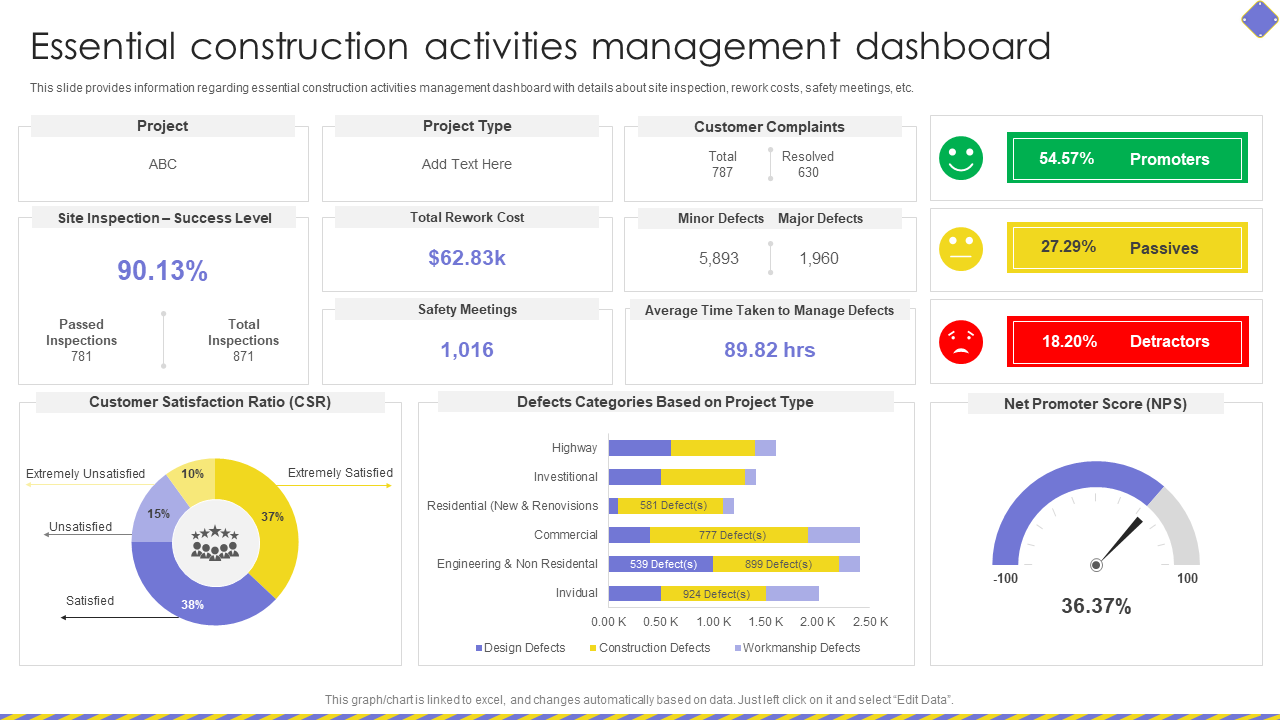Select the 924 Defect(s) bar segment
1280x720 pixels.
pyautogui.click(x=713, y=593)
